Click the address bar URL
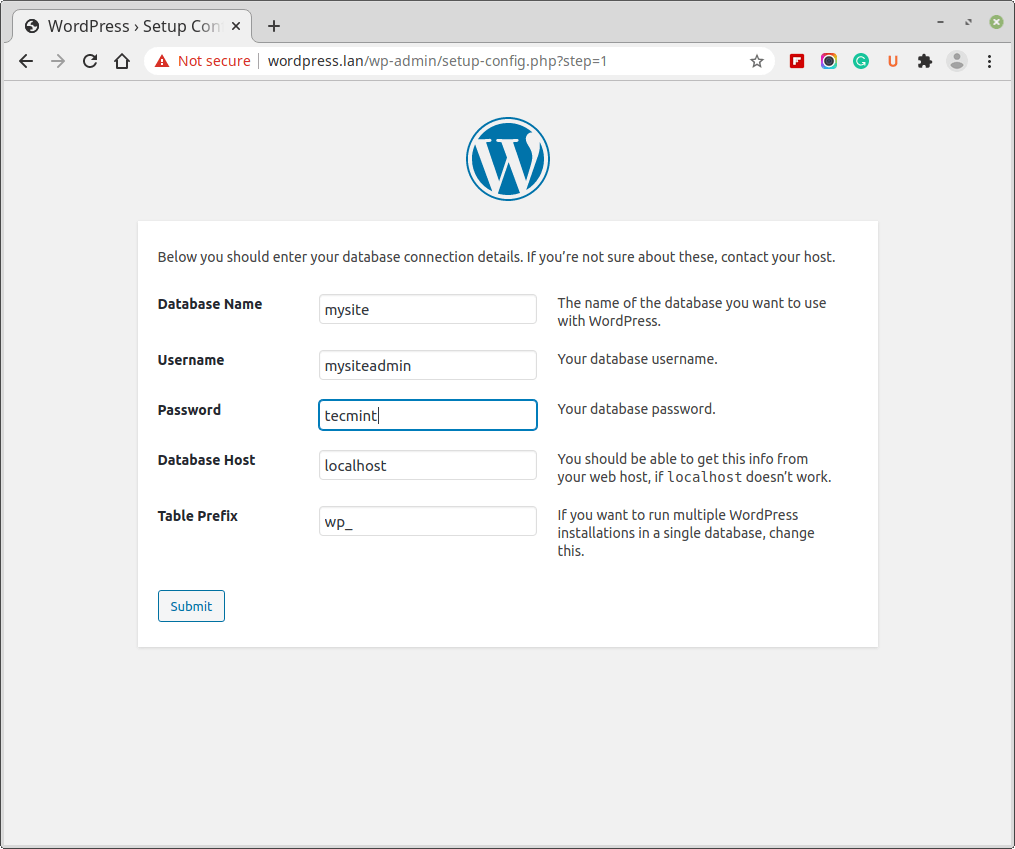The width and height of the screenshot is (1015, 849). (x=437, y=61)
